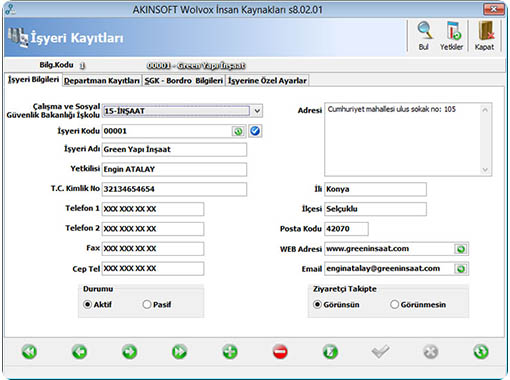The height and width of the screenshot is (380, 510).
Task: Delete record with the red minus icon
Action: pos(280,352)
